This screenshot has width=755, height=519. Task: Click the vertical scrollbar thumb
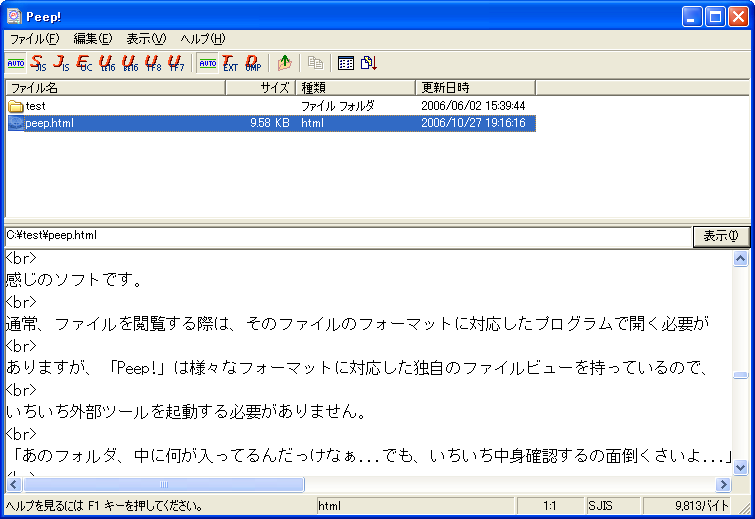click(x=741, y=376)
